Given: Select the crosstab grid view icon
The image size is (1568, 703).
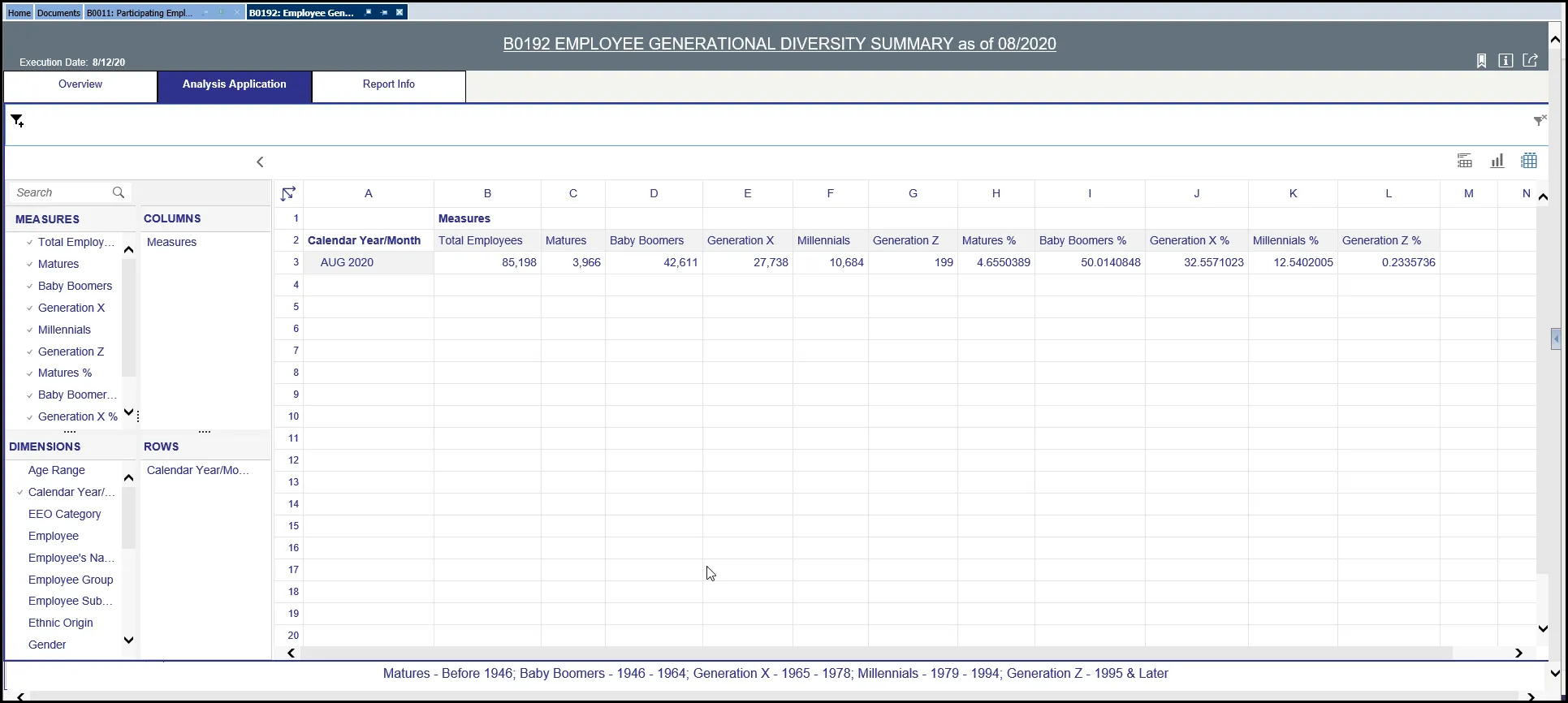Looking at the screenshot, I should pyautogui.click(x=1528, y=161).
